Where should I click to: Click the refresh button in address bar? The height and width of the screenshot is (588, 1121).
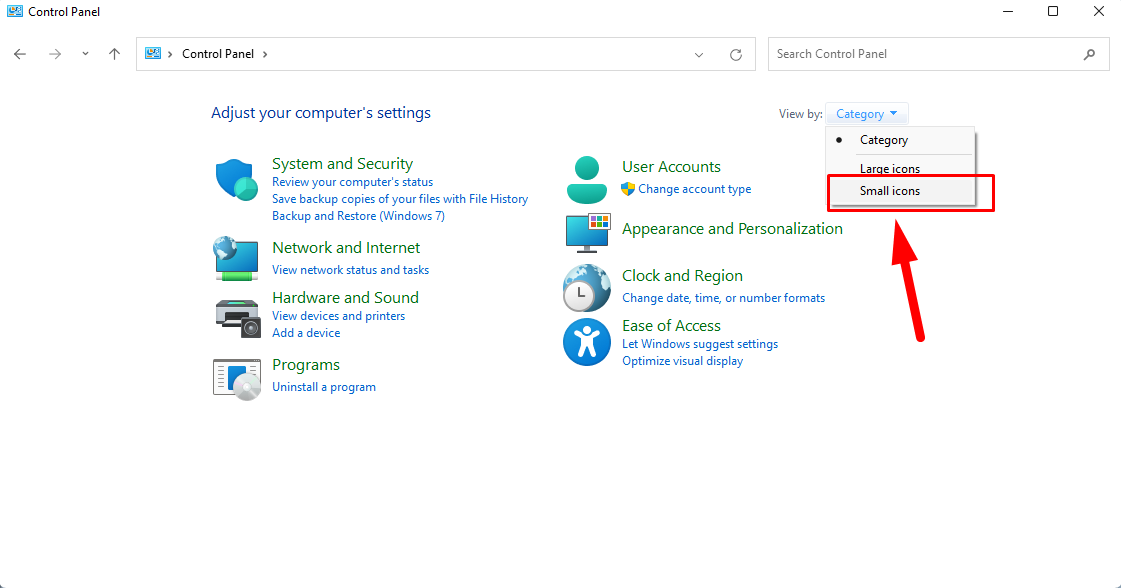(736, 54)
